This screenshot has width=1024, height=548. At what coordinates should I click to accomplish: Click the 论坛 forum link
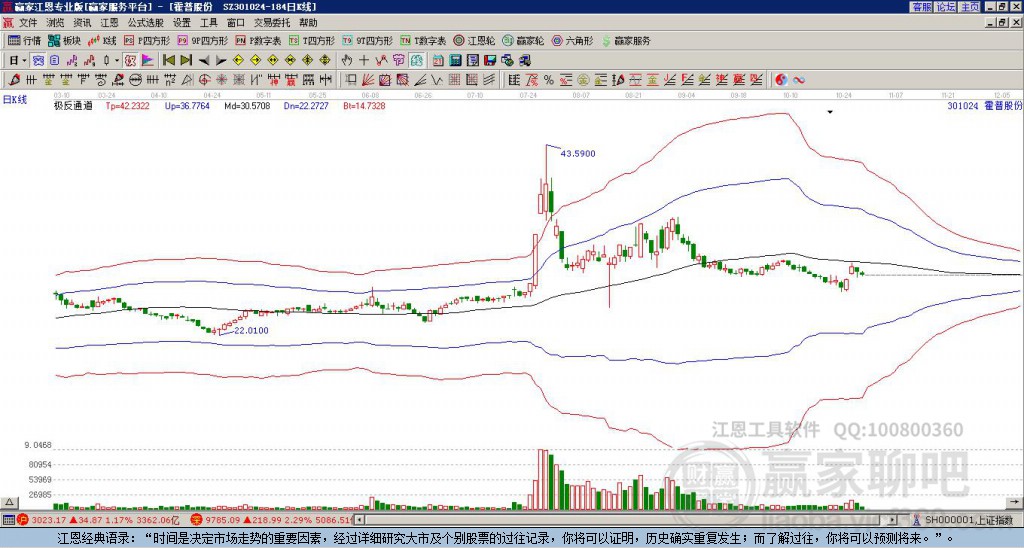point(946,7)
